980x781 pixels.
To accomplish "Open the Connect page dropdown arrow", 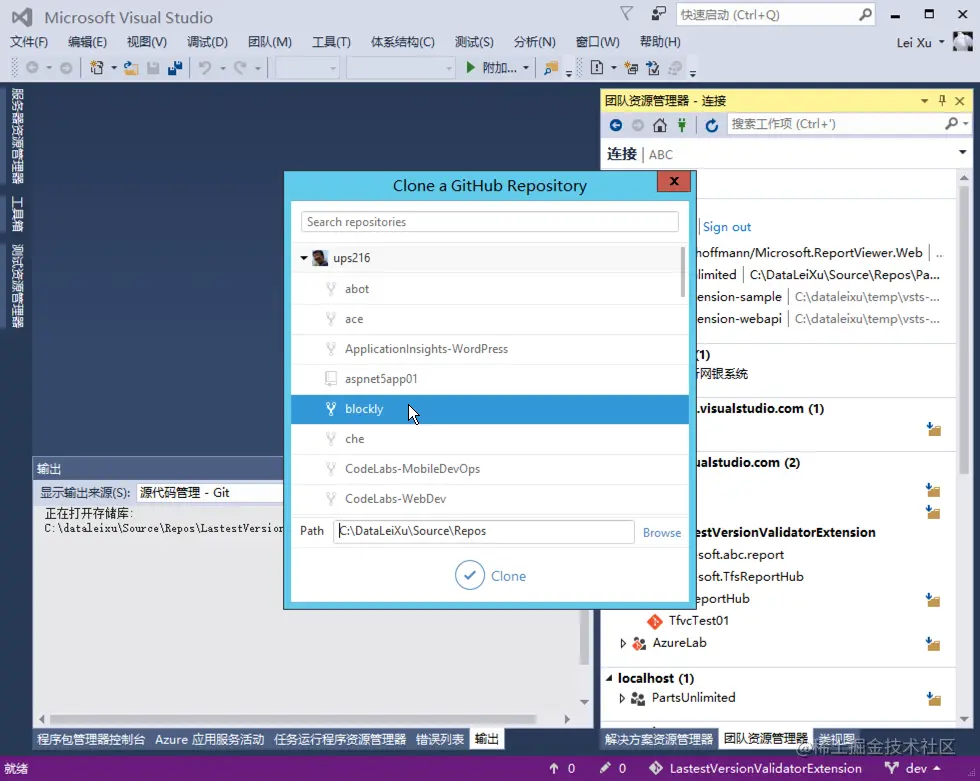I will click(x=962, y=152).
